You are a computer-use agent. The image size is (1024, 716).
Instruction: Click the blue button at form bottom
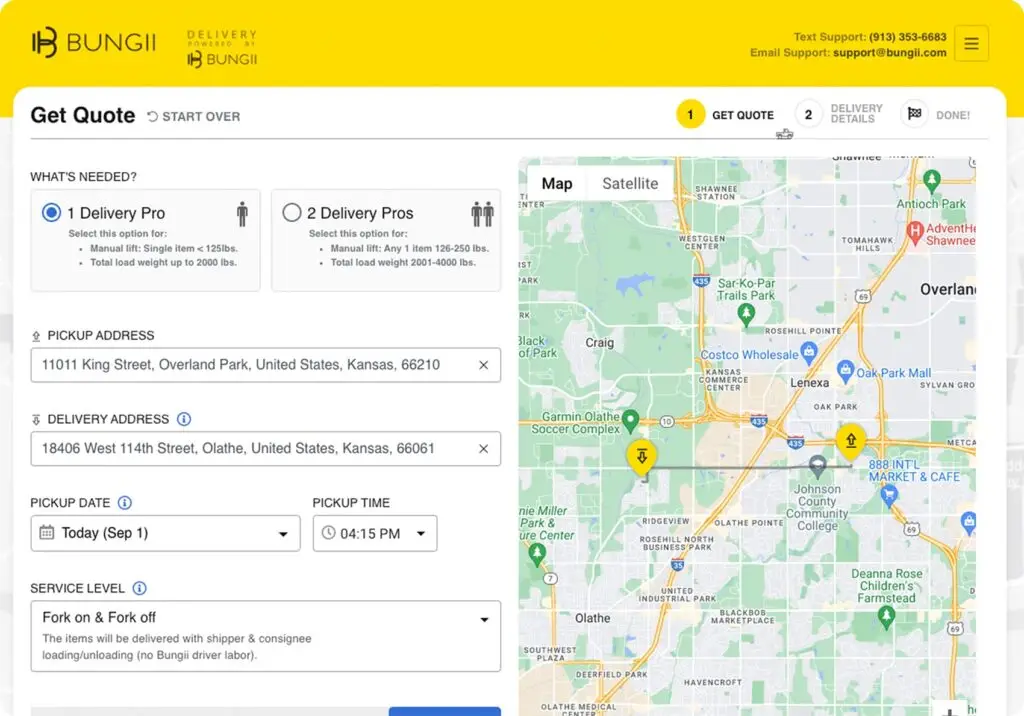click(x=445, y=711)
